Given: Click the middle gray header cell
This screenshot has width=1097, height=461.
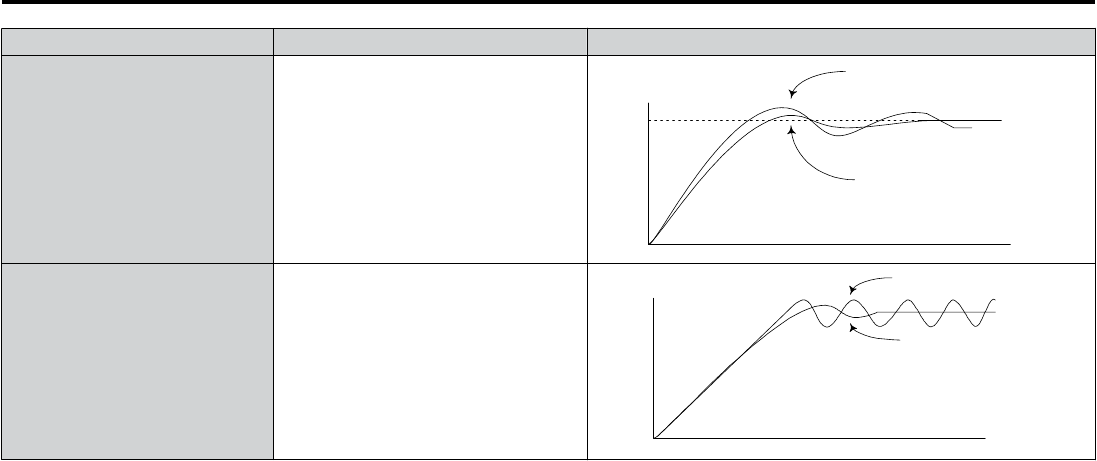Looking at the screenshot, I should [430, 42].
